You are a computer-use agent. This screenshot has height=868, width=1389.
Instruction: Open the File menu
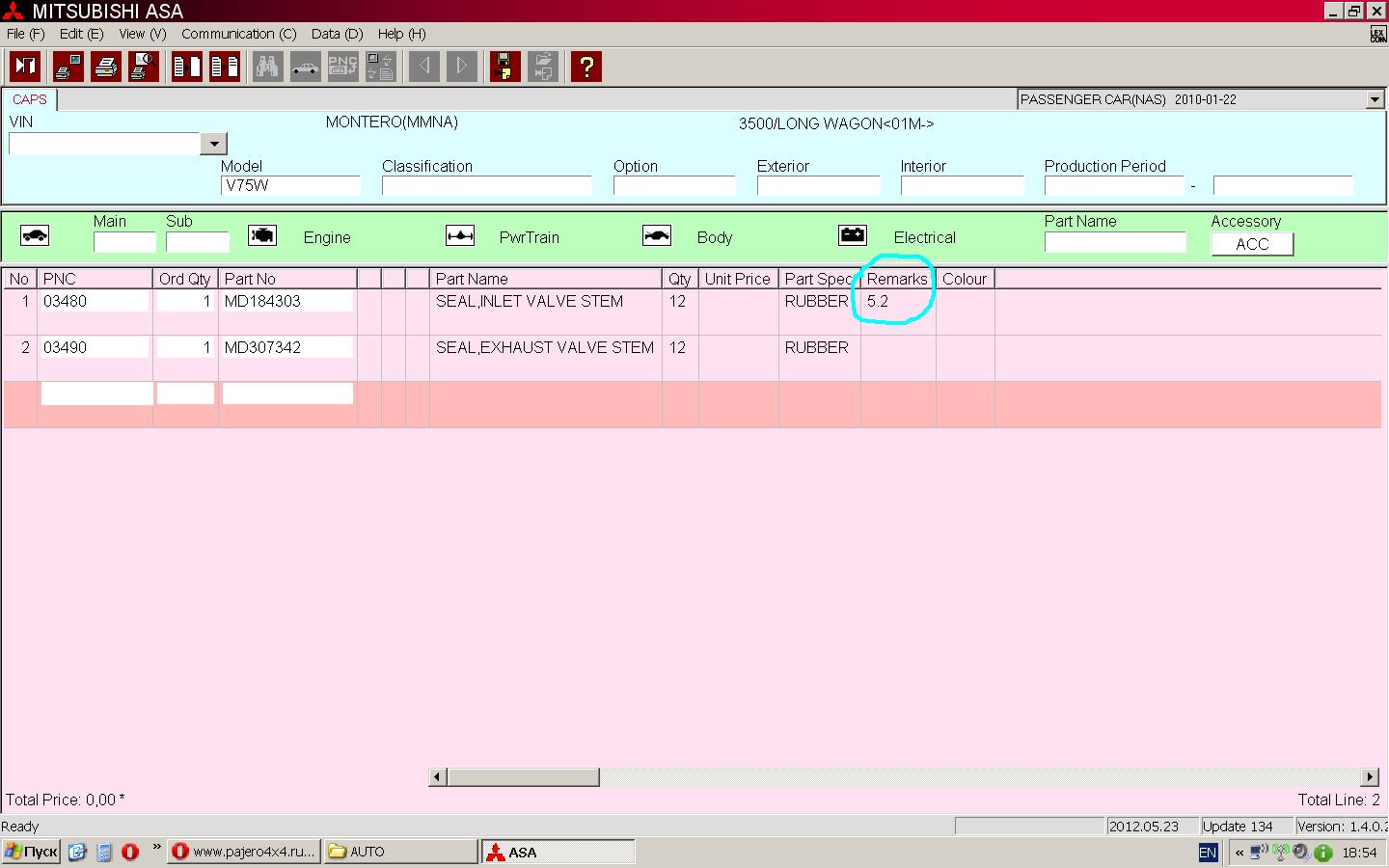(x=25, y=34)
